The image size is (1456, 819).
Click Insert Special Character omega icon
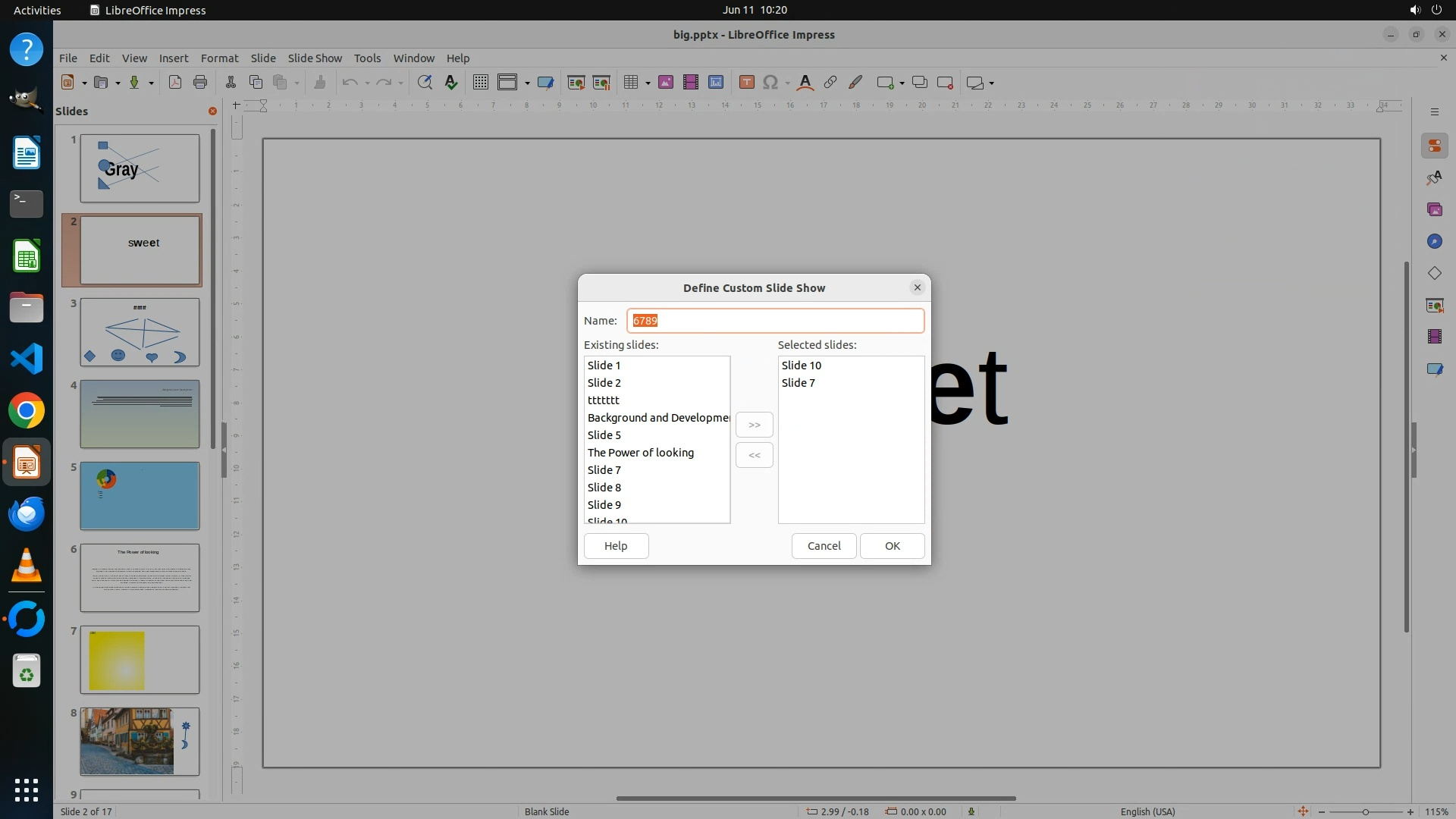point(770,83)
